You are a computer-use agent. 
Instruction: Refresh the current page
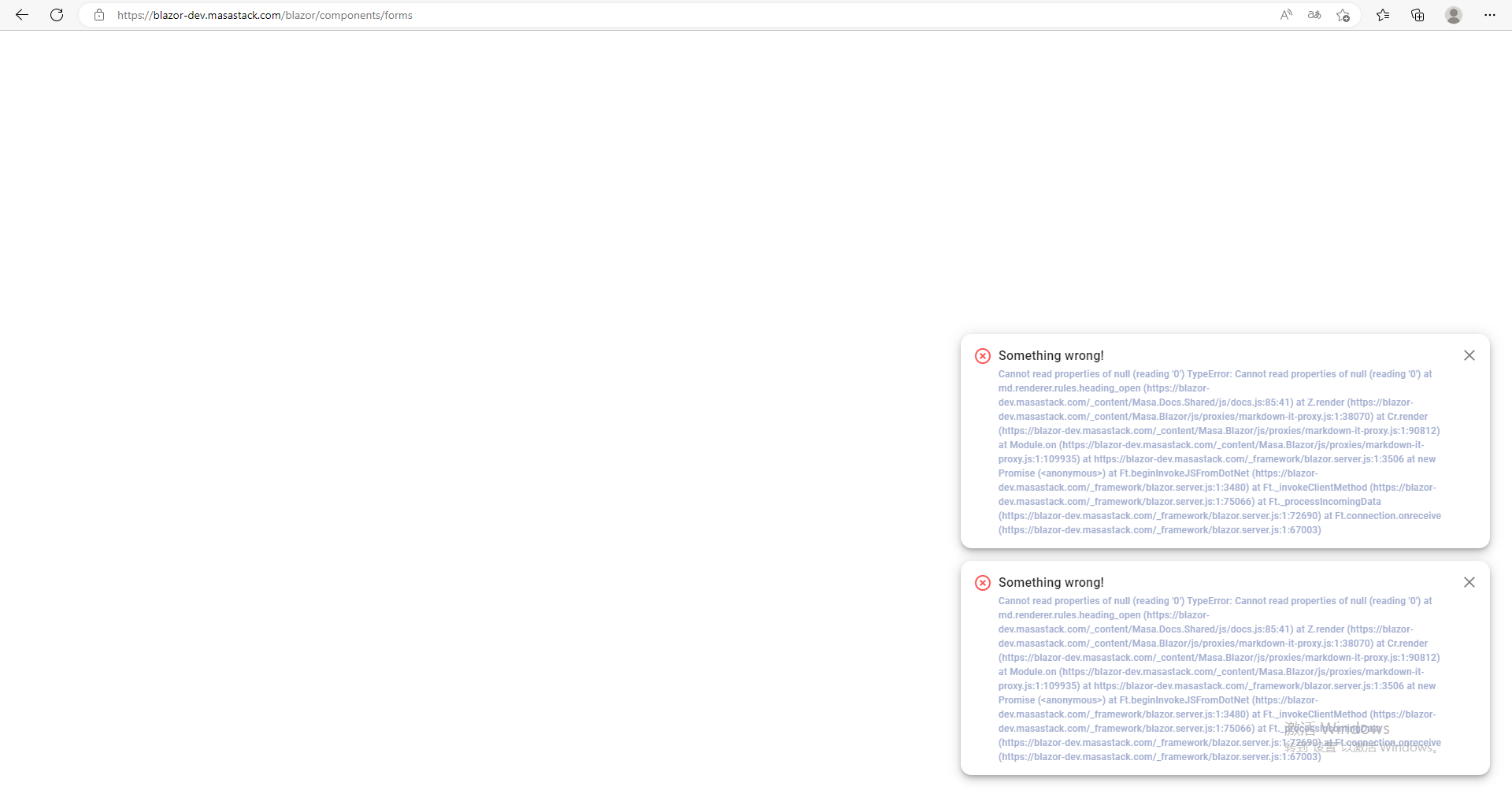(56, 15)
